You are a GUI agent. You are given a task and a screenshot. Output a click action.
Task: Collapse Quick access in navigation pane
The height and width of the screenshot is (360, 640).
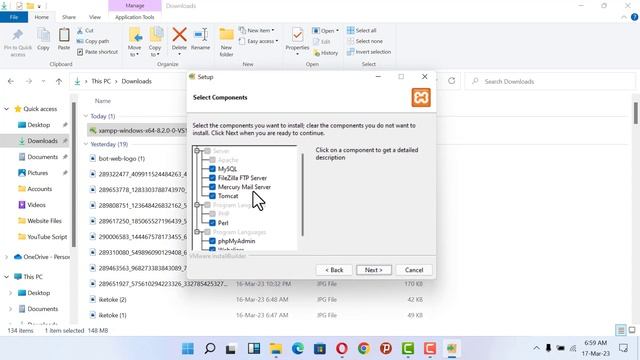pyautogui.click(x=7, y=109)
